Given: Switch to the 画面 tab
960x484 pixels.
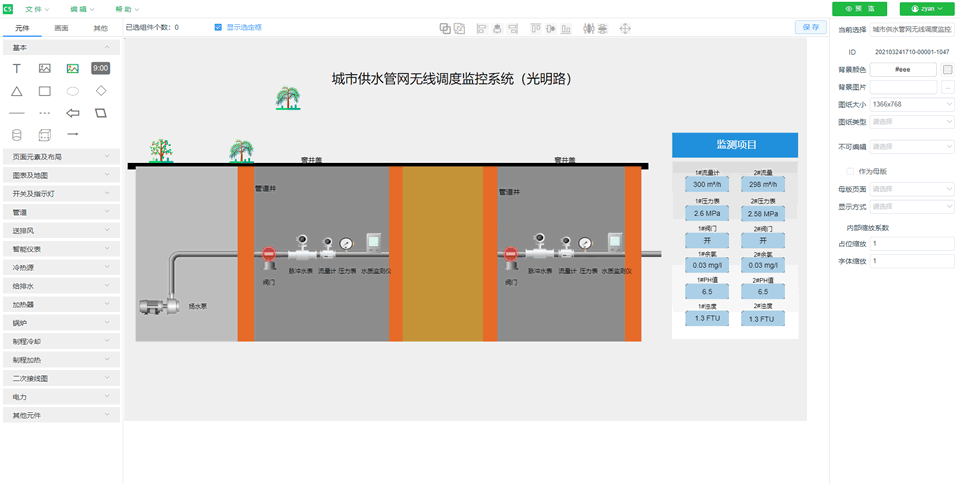Looking at the screenshot, I should pos(61,28).
